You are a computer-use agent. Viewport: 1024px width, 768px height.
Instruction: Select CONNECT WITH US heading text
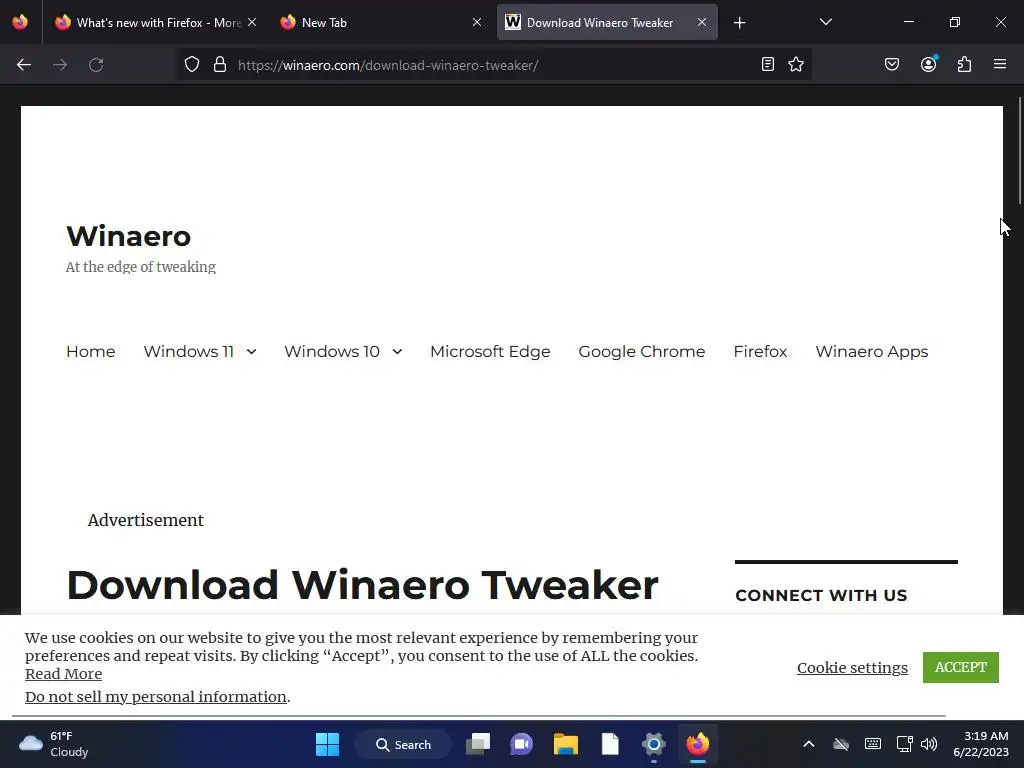(x=821, y=596)
